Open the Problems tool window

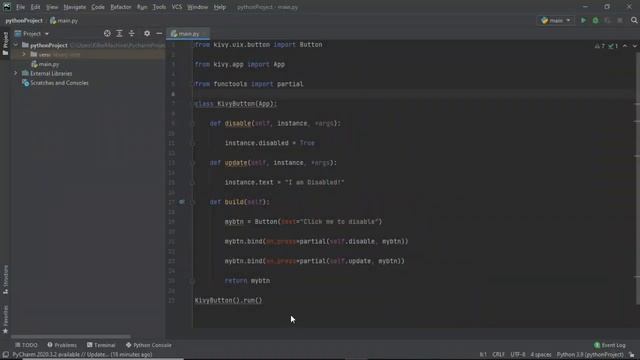point(62,345)
